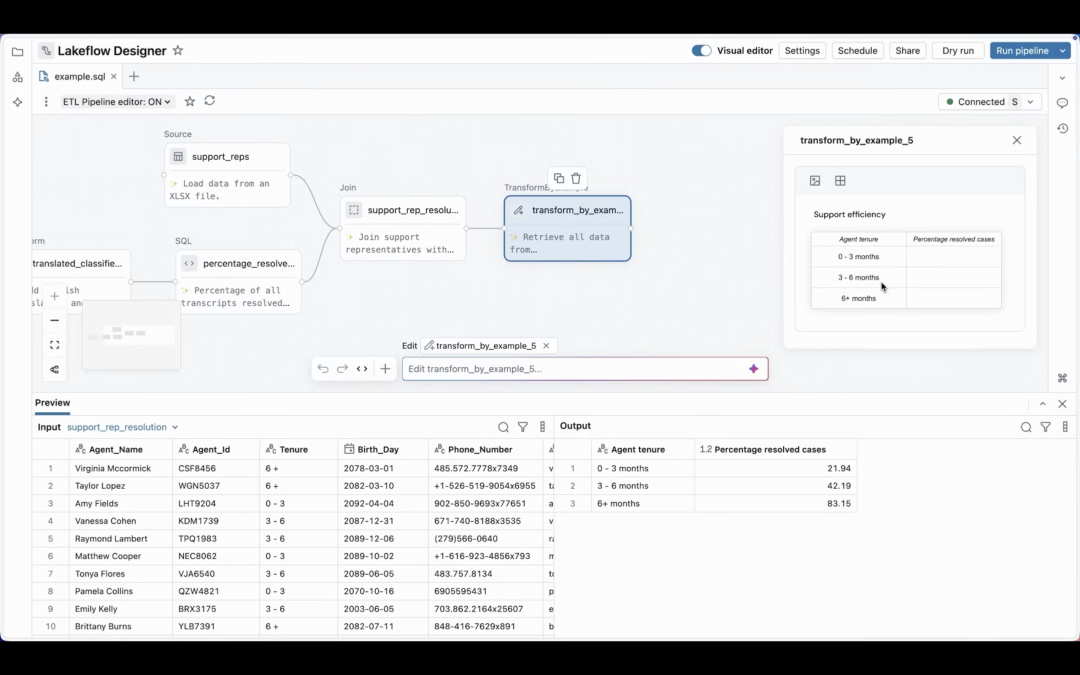Zoom in on the canvas
Image resolution: width=1080 pixels, height=675 pixels.
pos(54,296)
